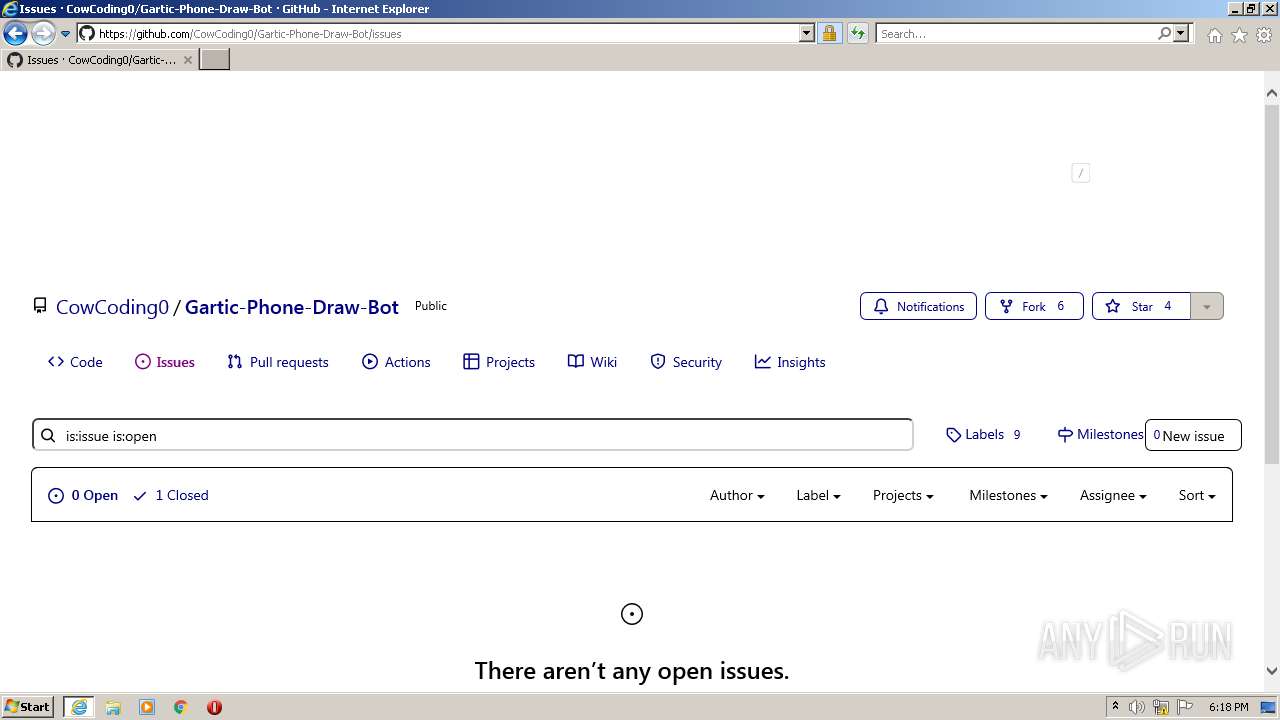Click the browser Search box
This screenshot has width=1280, height=720.
pos(1016,33)
